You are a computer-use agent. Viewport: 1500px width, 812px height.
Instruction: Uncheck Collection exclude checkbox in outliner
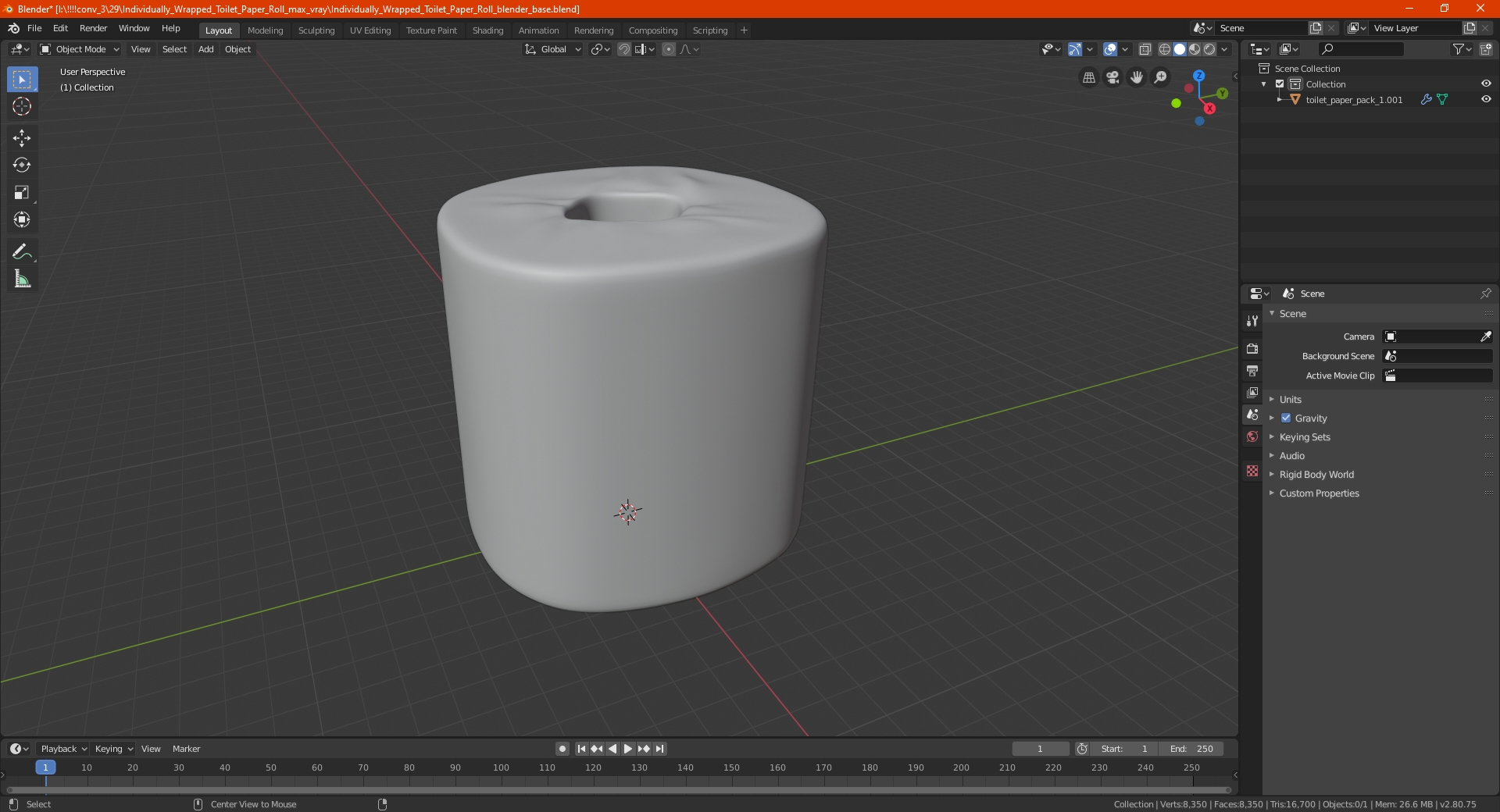(x=1280, y=84)
